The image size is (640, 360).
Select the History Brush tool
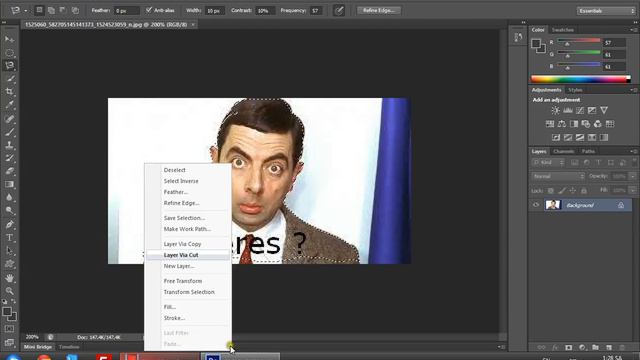pyautogui.click(x=9, y=158)
